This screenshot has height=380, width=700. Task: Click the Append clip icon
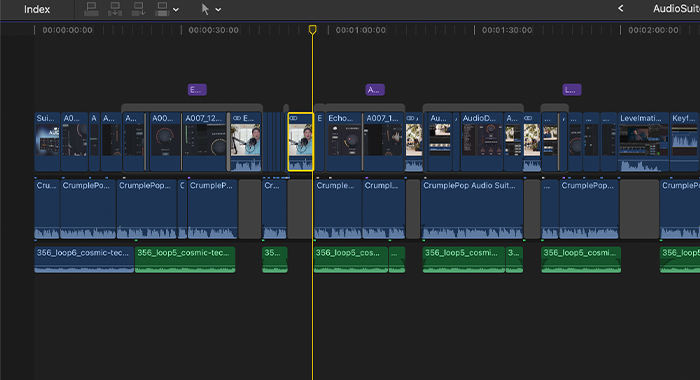coord(138,9)
